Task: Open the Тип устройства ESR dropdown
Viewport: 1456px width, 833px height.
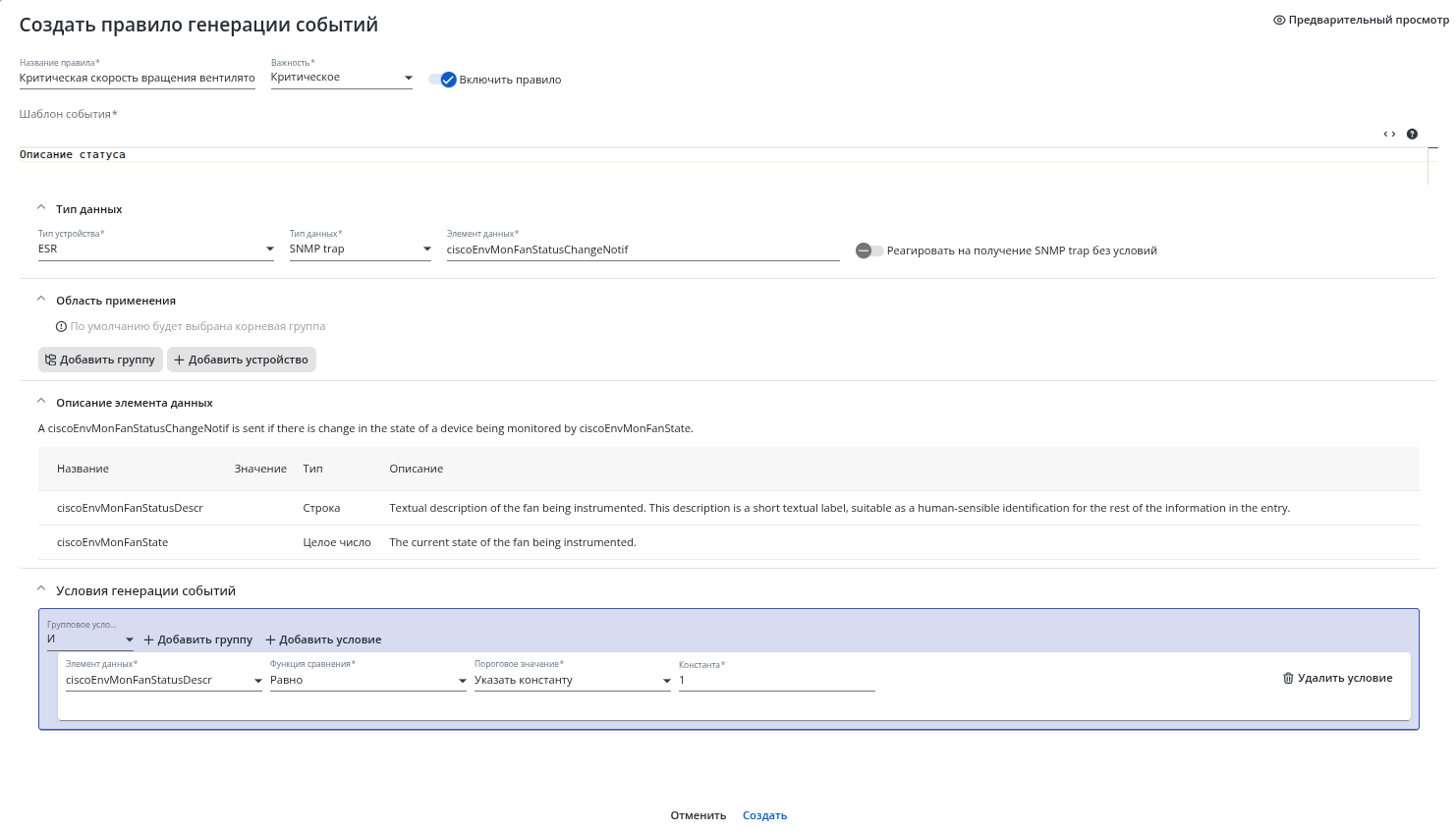Action: pos(156,249)
